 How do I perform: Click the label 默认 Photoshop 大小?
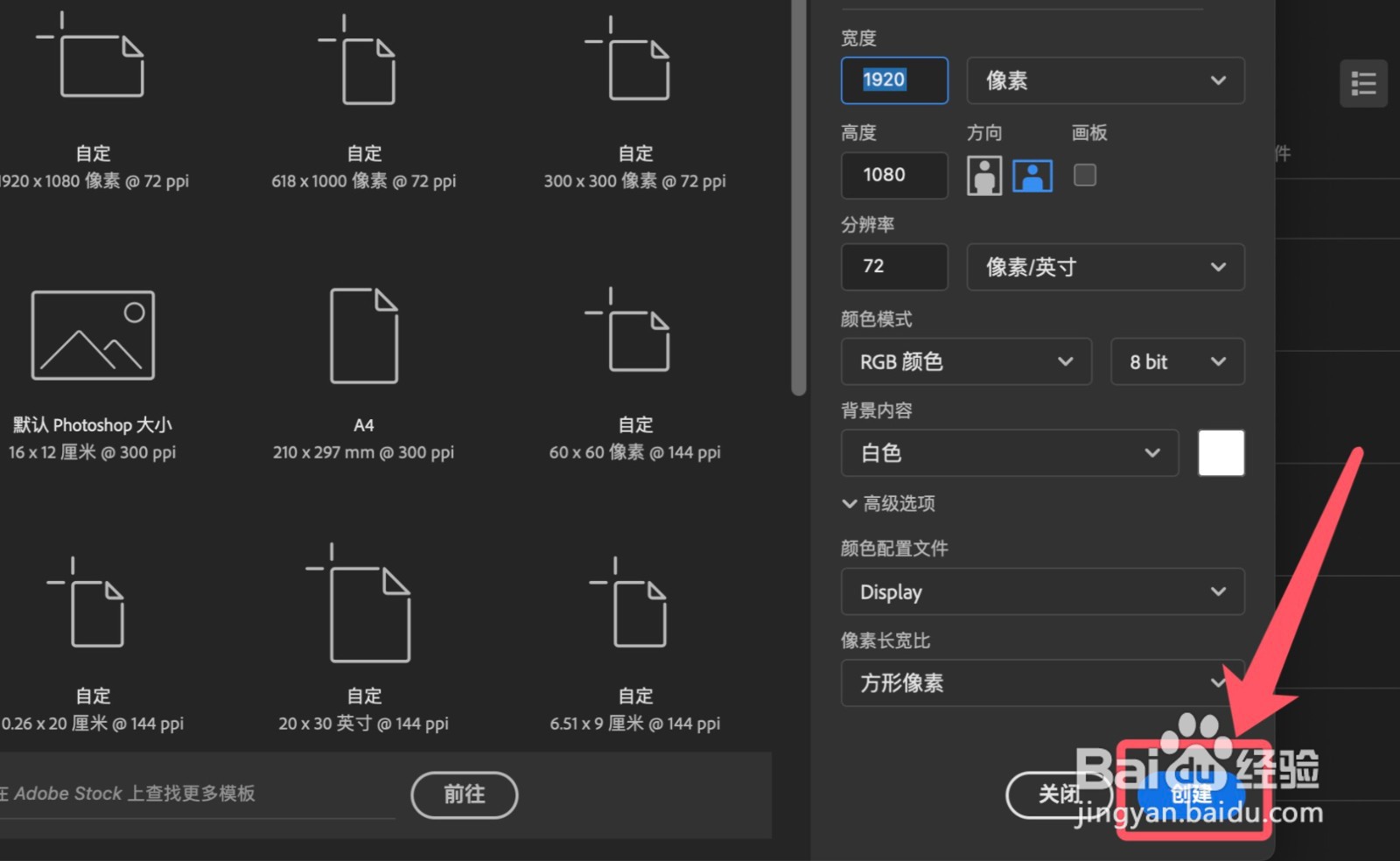point(93,425)
